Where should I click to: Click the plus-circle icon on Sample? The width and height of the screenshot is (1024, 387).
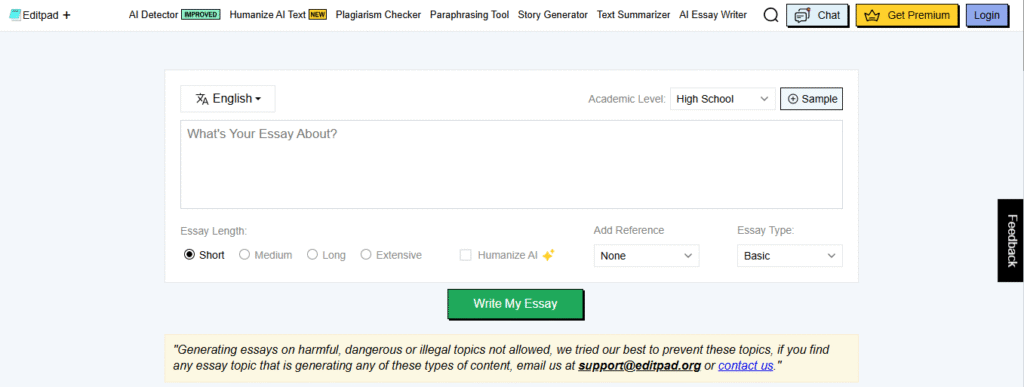coord(793,99)
